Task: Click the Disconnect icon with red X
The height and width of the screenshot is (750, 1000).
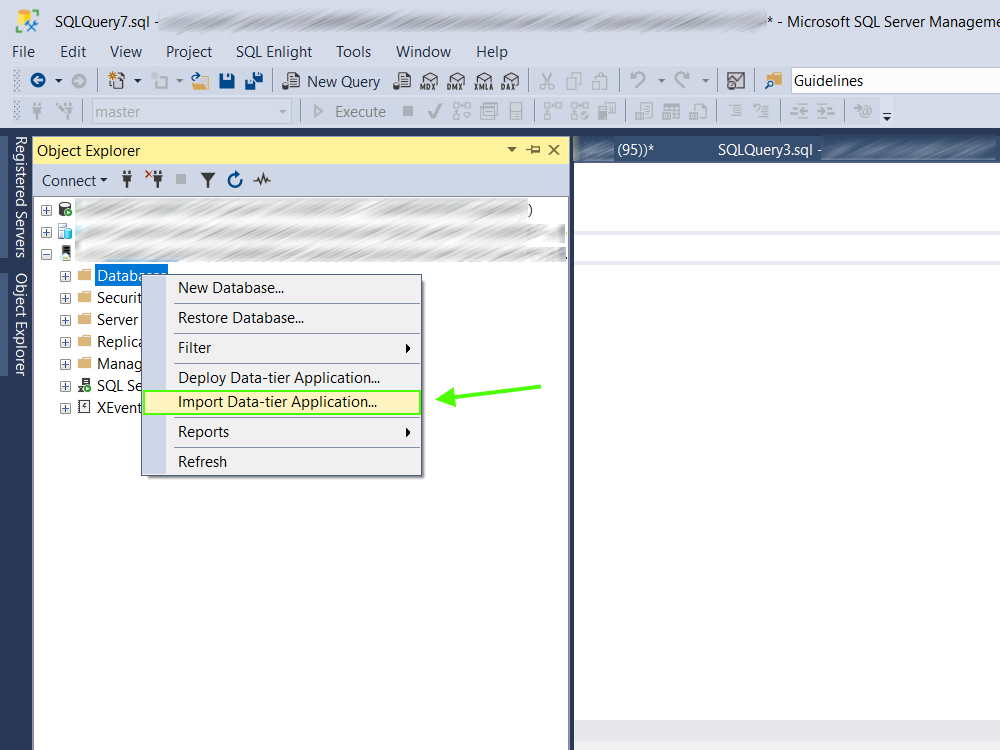Action: (x=154, y=180)
